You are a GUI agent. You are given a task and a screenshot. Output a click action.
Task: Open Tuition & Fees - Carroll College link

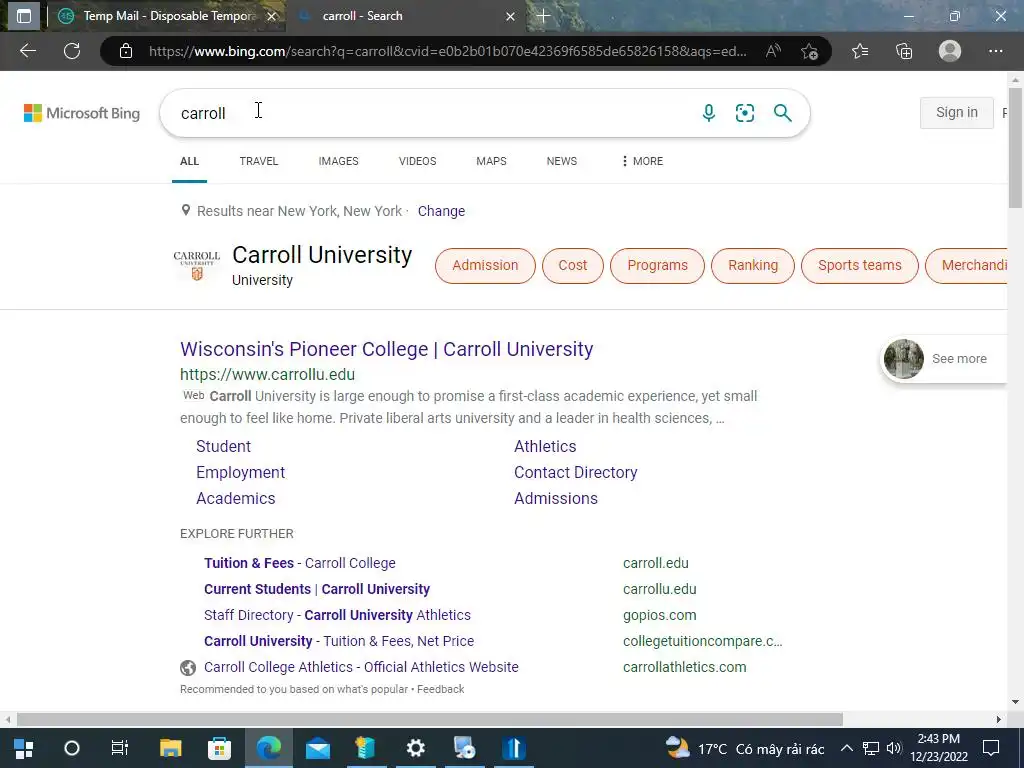pyautogui.click(x=300, y=563)
